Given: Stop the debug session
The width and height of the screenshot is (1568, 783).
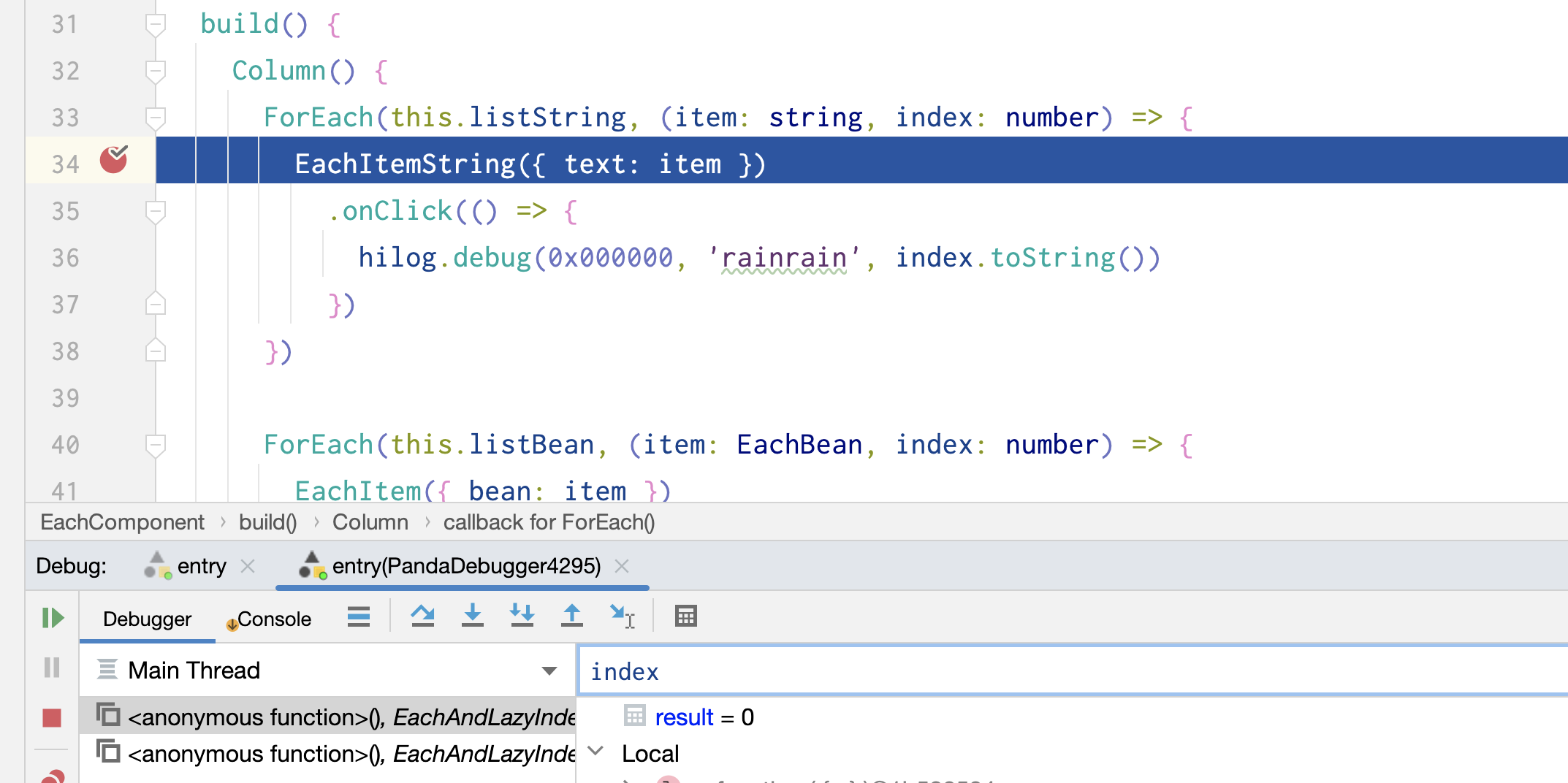Looking at the screenshot, I should click(52, 718).
